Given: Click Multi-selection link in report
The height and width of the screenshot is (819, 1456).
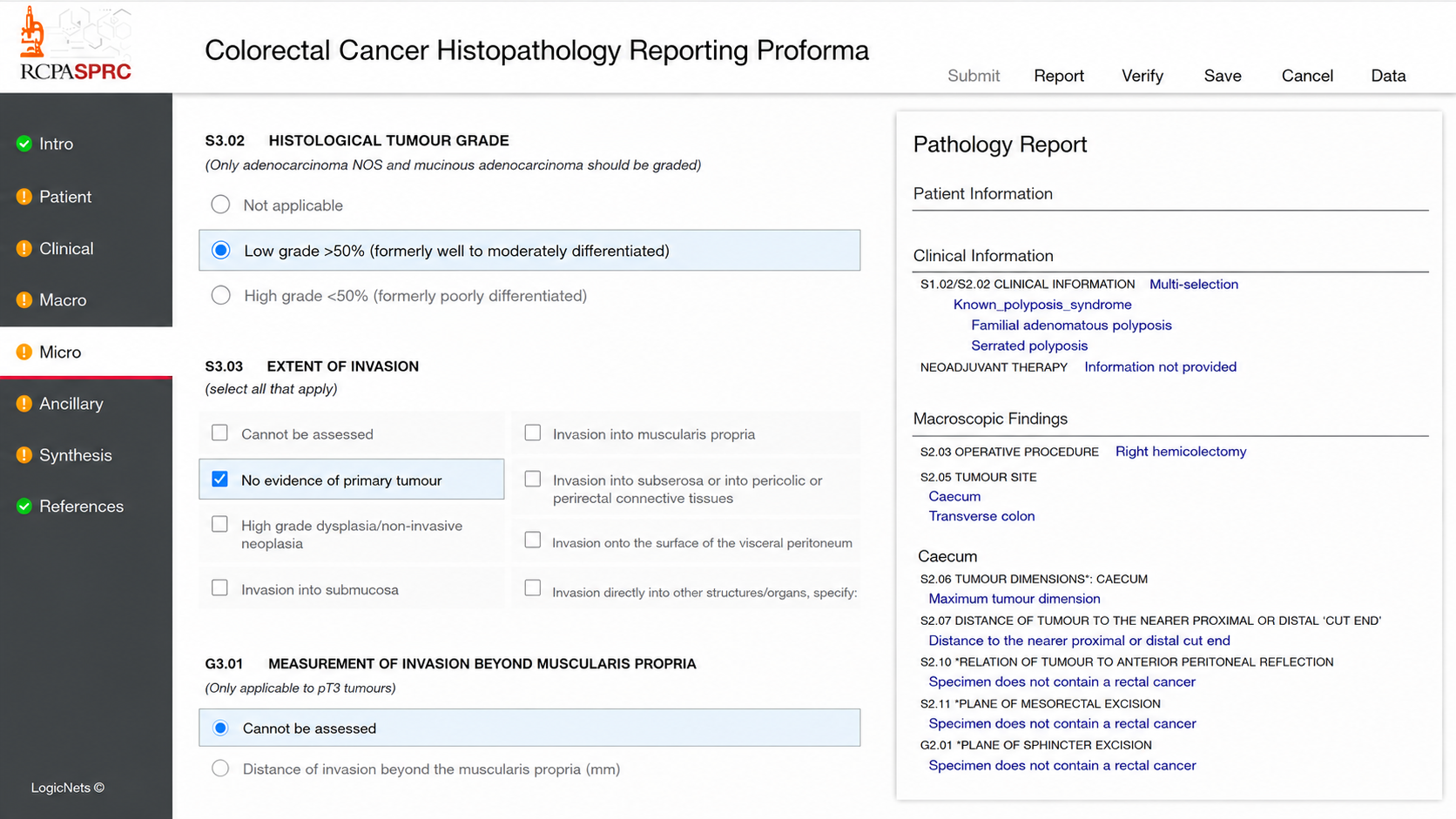Looking at the screenshot, I should [x=1194, y=284].
